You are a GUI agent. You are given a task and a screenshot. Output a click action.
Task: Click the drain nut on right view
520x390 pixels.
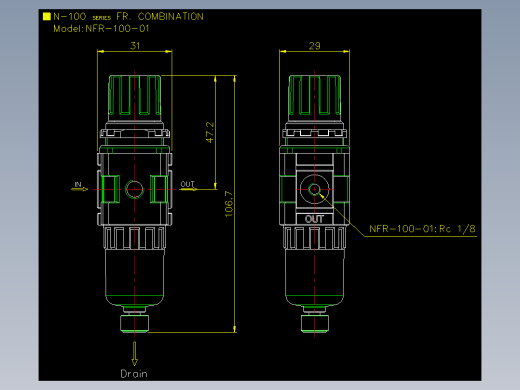click(x=315, y=323)
